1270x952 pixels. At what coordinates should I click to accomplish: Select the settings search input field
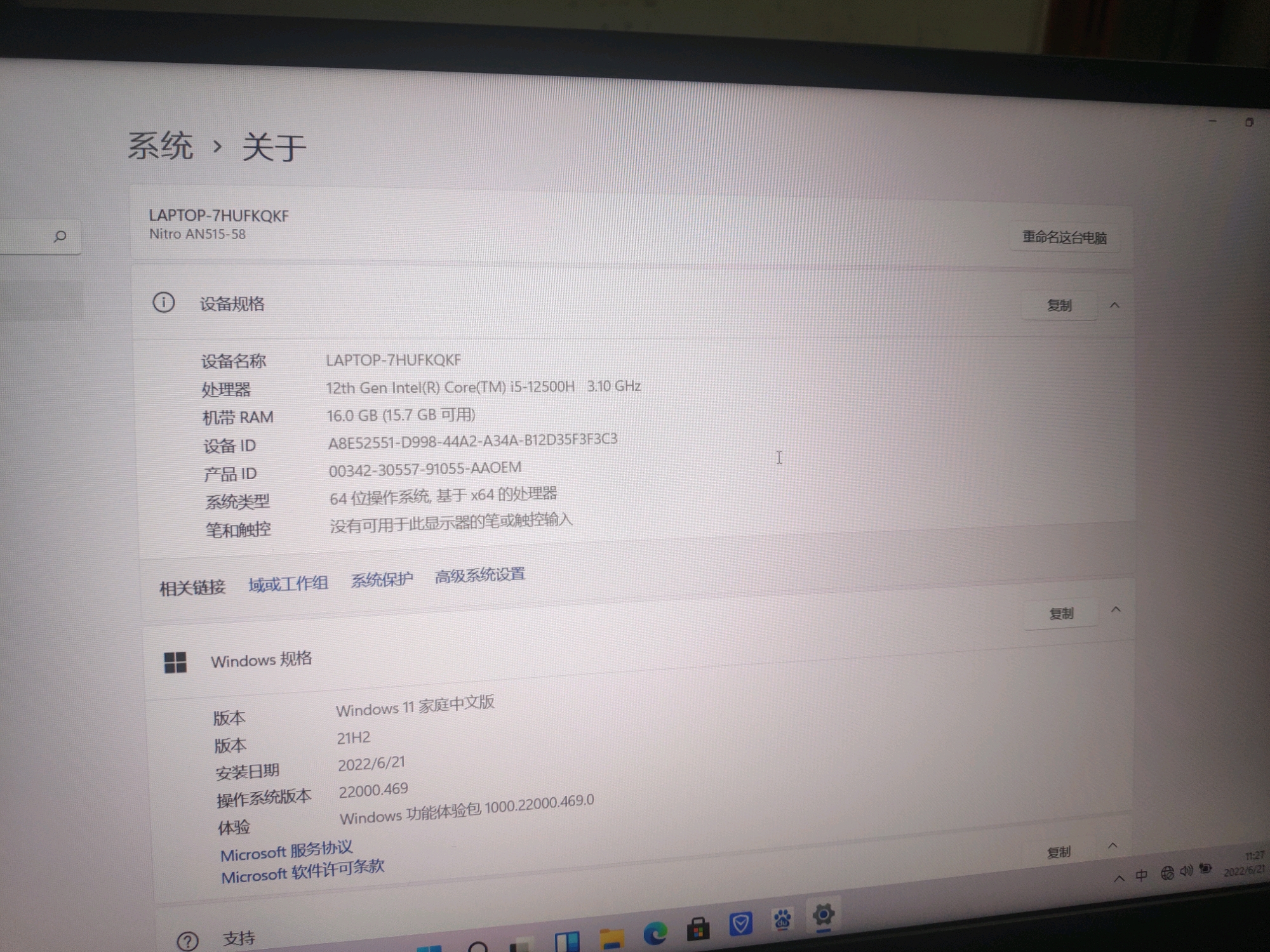click(39, 237)
